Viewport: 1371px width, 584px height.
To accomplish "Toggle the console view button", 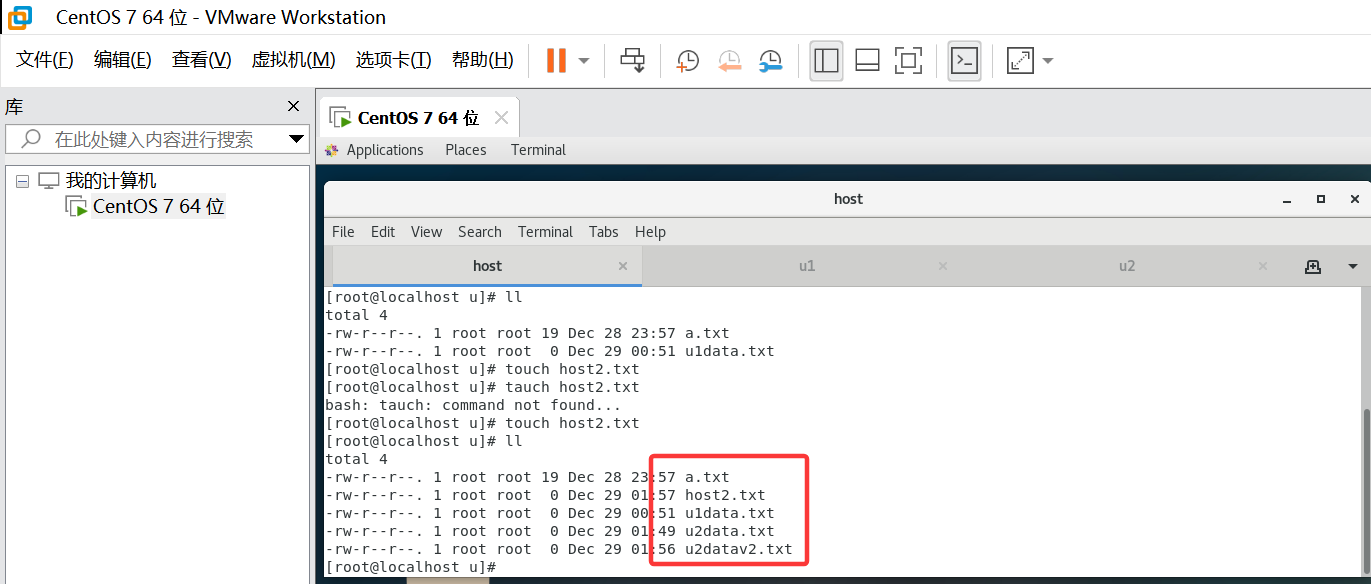I will pos(963,61).
